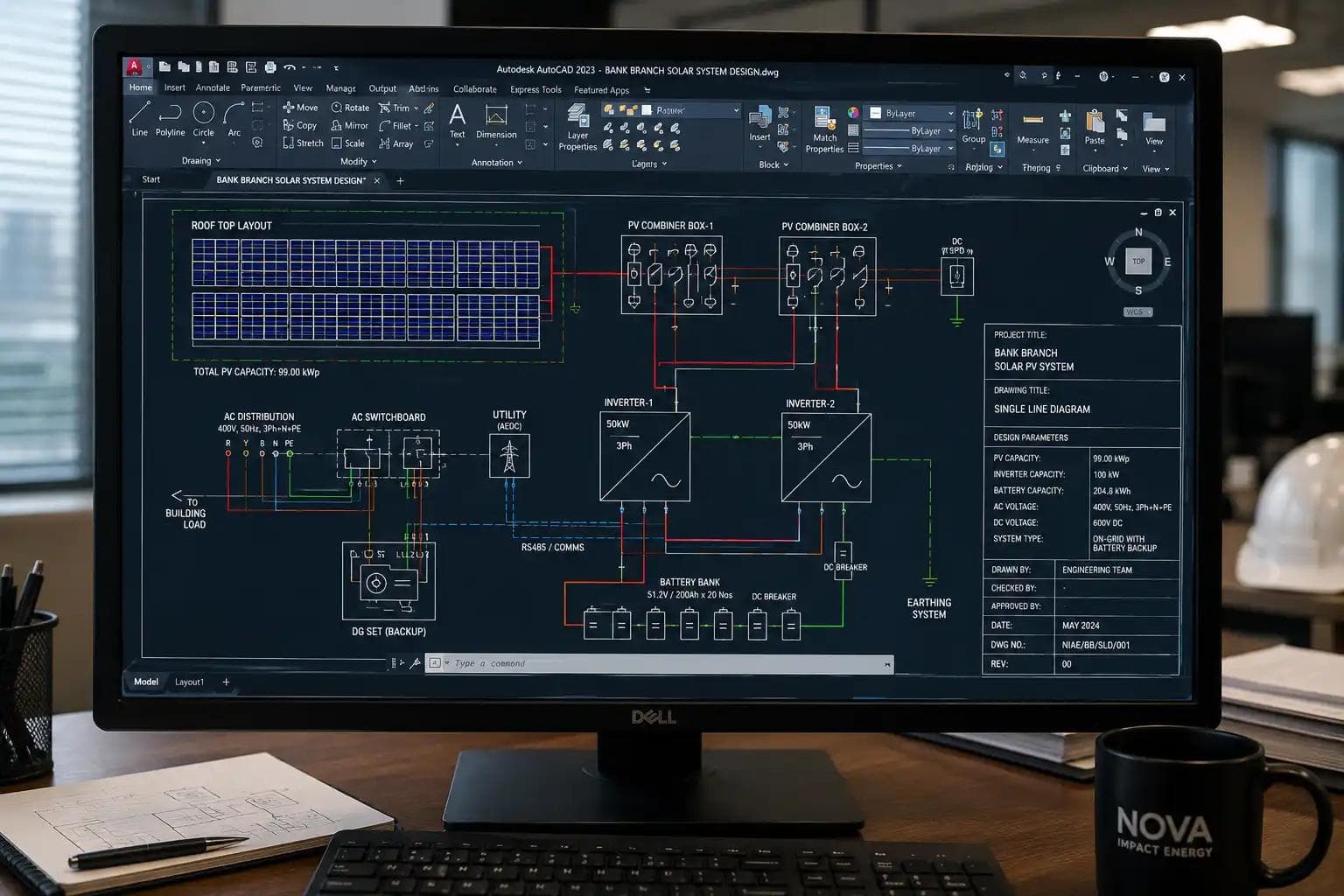
Task: Open the View ribbon tab
Action: (x=303, y=88)
